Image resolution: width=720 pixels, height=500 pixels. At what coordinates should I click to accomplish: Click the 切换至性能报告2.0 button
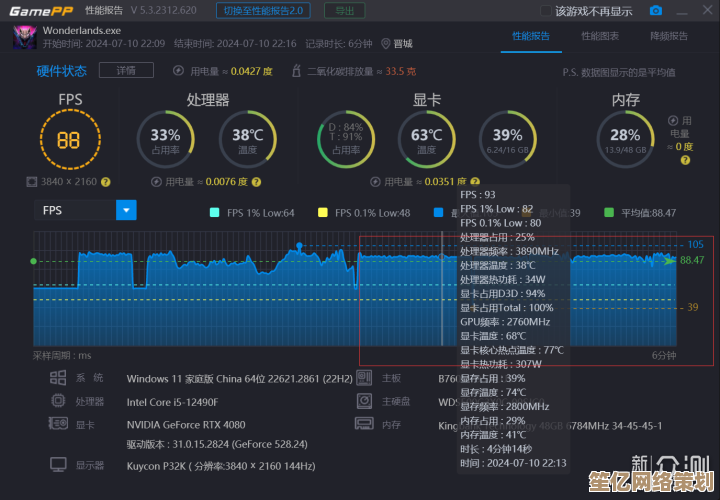point(264,10)
